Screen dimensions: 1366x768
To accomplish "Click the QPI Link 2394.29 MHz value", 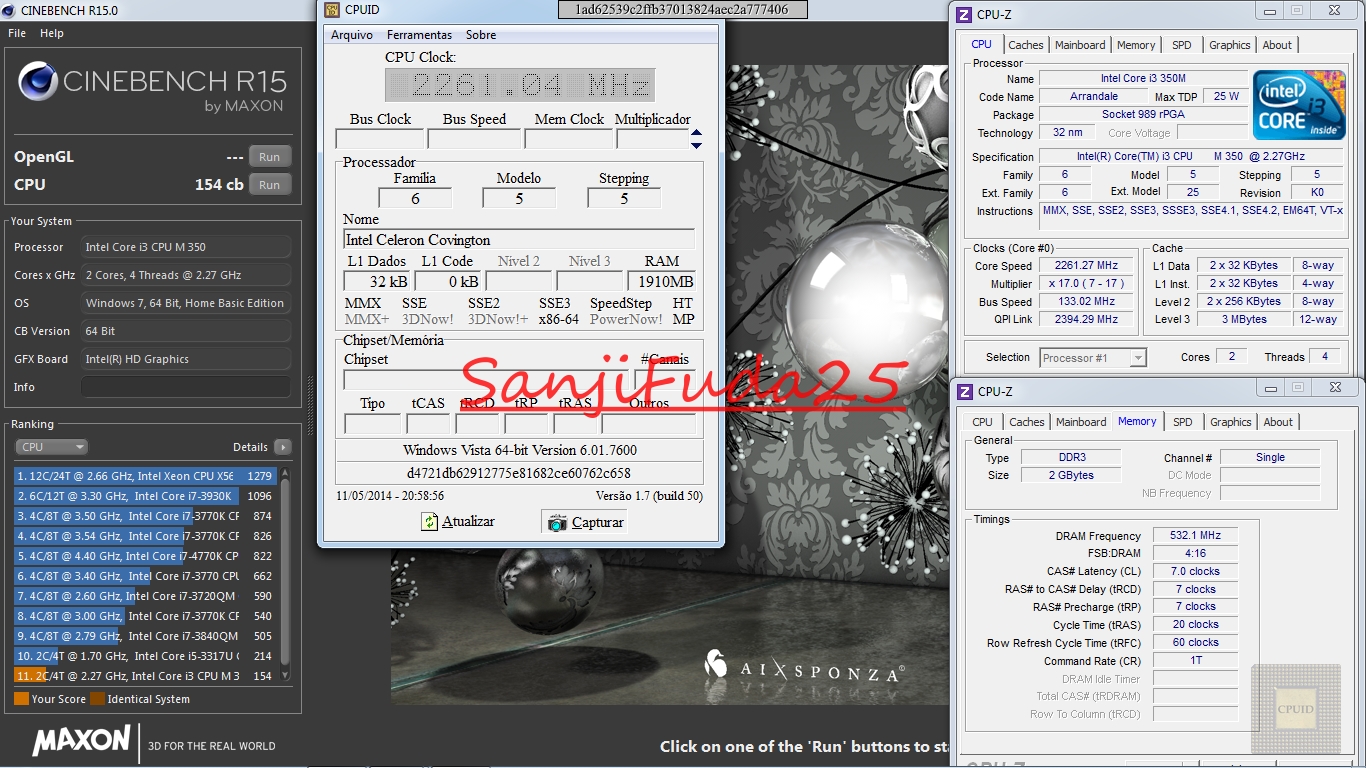I will pos(1086,320).
